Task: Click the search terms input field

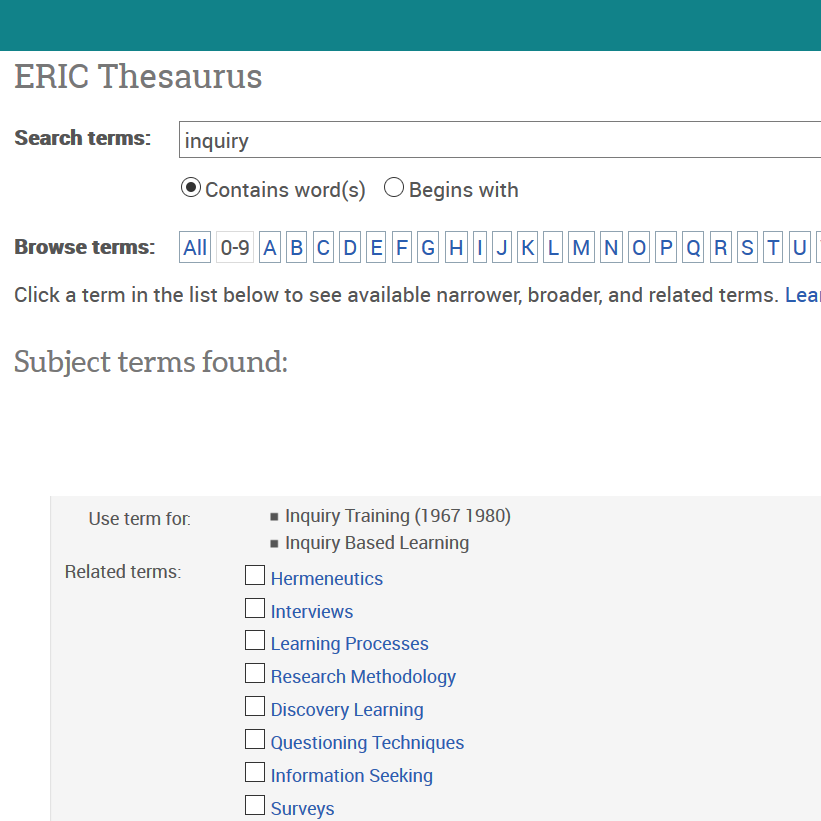Action: (500, 140)
